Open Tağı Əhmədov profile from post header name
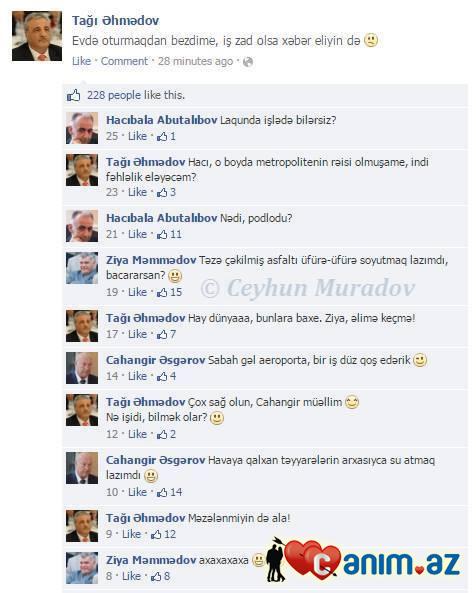This screenshot has height=593, width=476. [x=115, y=20]
